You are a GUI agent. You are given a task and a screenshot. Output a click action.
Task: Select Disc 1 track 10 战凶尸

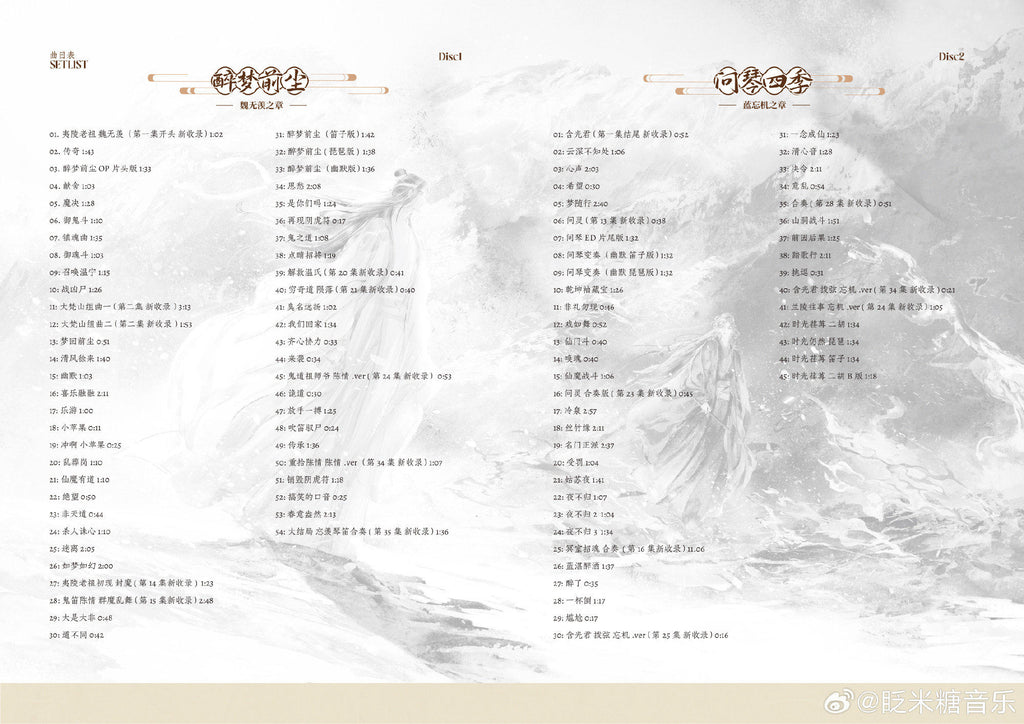(x=75, y=289)
